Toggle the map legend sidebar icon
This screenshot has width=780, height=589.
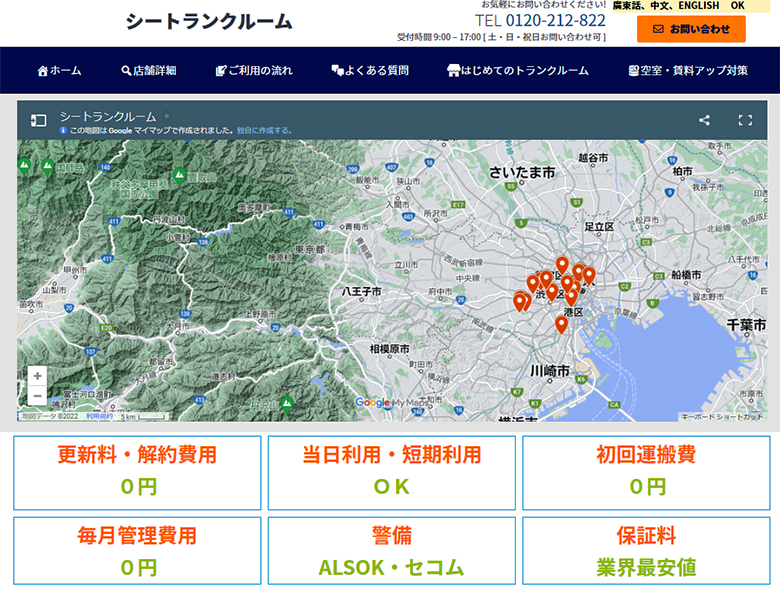[38, 120]
